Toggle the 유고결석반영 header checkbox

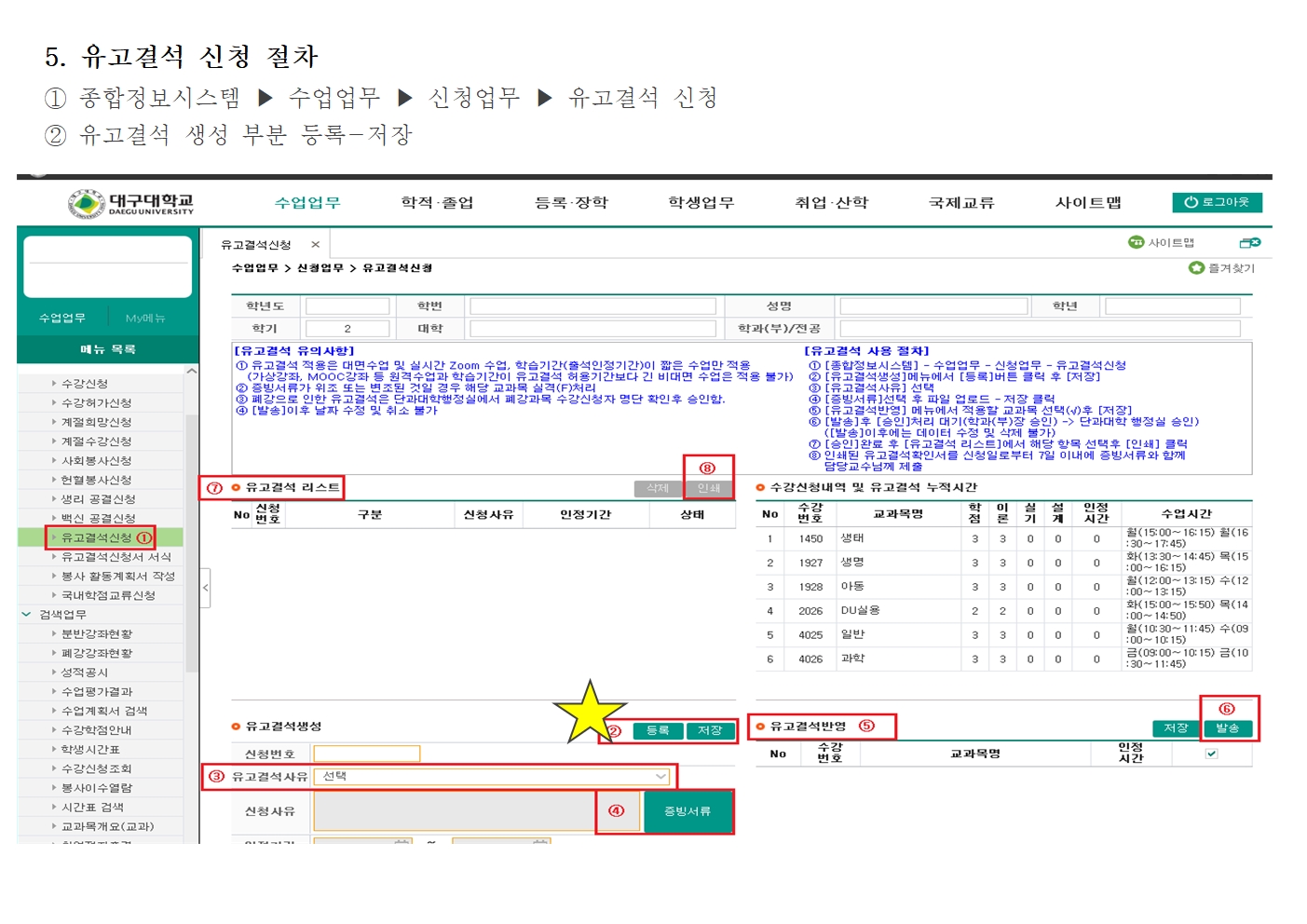click(1211, 754)
